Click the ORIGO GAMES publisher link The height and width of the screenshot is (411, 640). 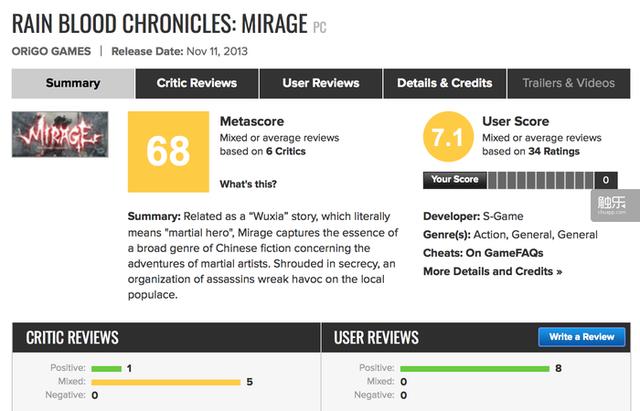pos(51,51)
